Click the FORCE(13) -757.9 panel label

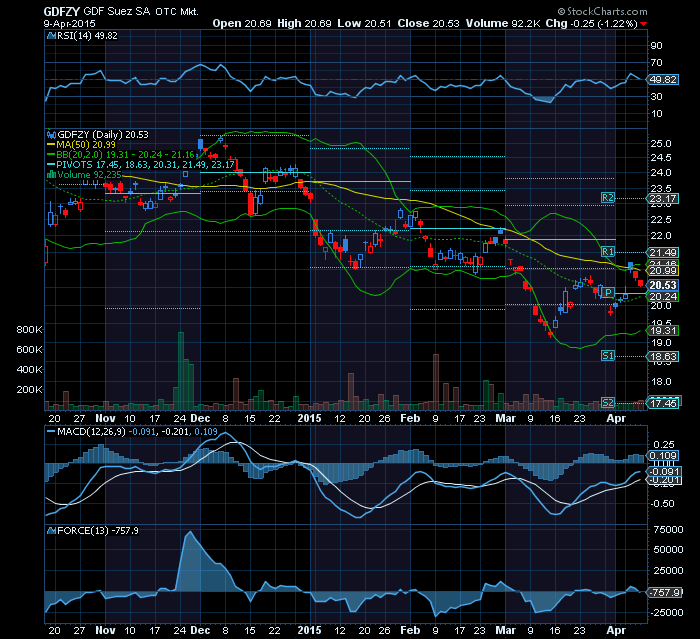click(x=98, y=530)
